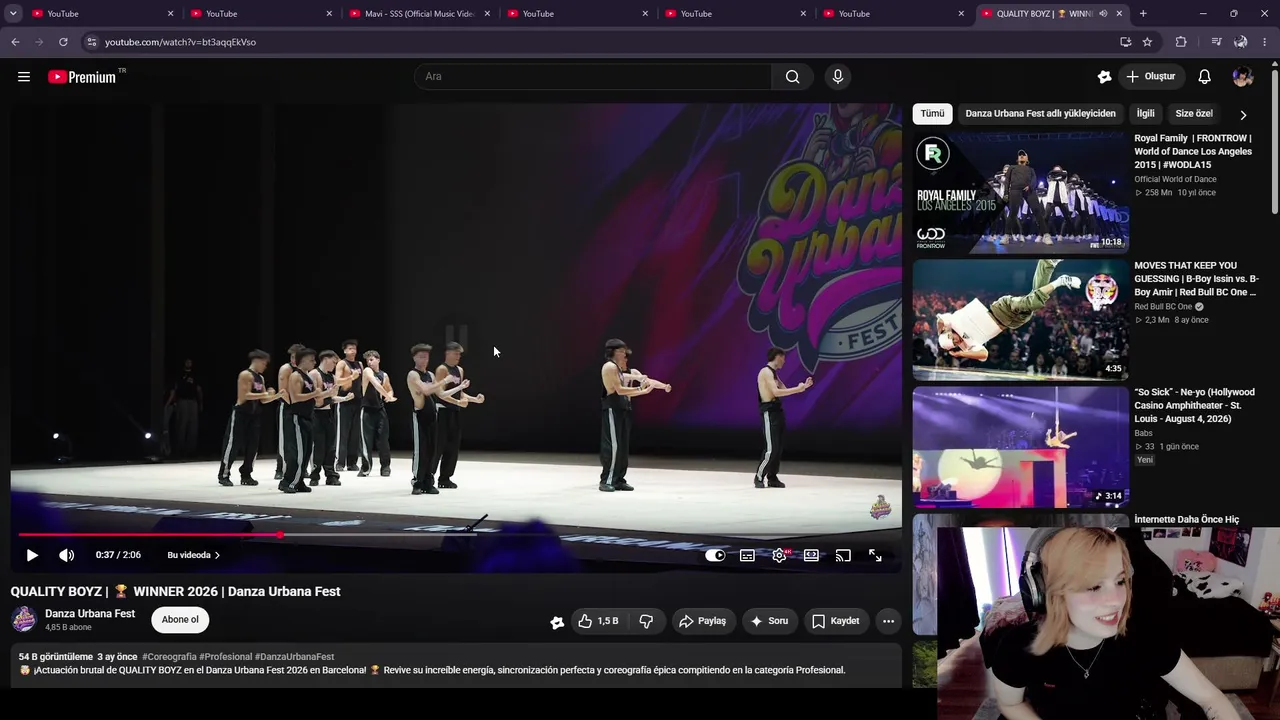1280x720 pixels.
Task: Open the B-Boy Issin vs Amir thumbnail
Action: [1020, 320]
